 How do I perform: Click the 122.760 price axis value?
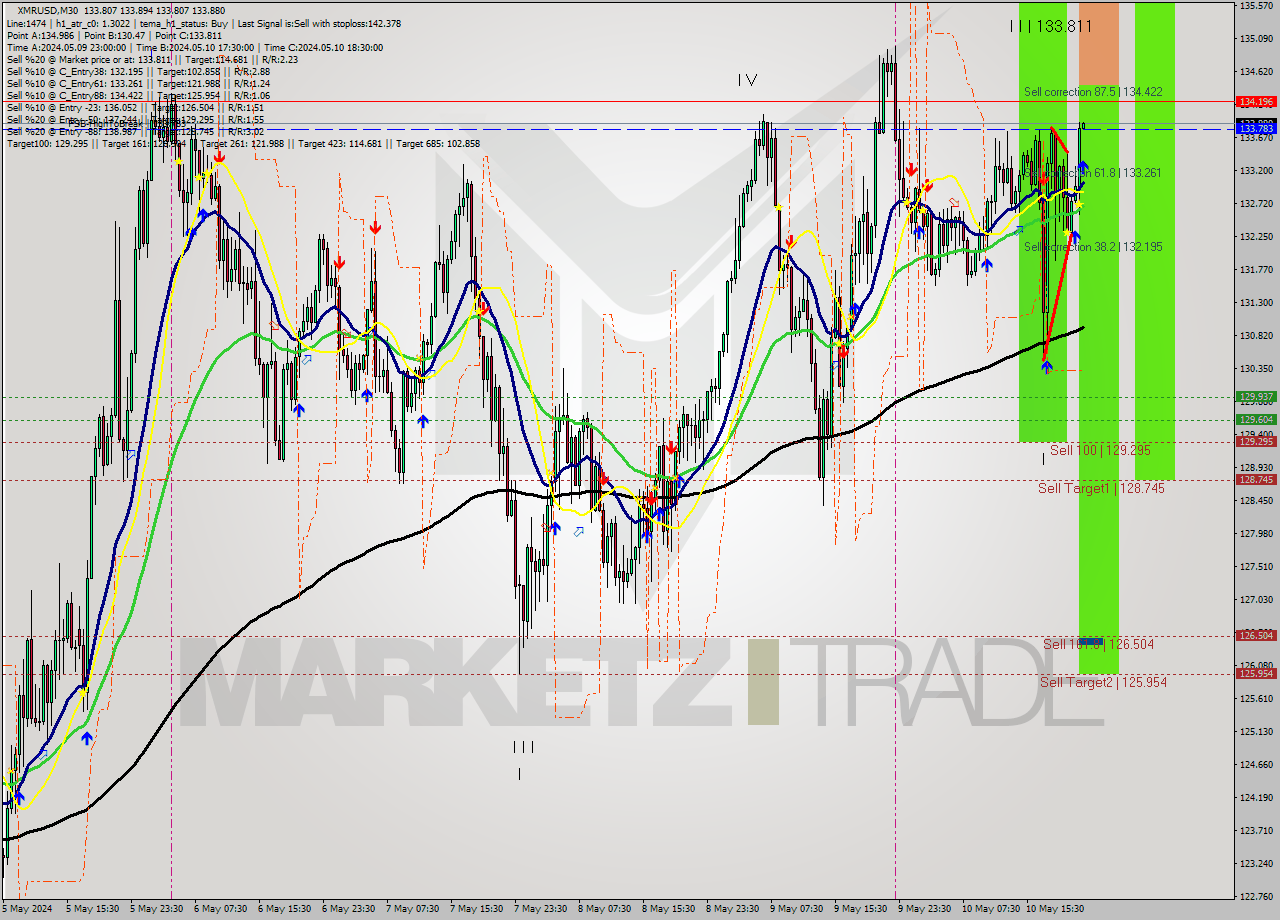[x=1256, y=897]
